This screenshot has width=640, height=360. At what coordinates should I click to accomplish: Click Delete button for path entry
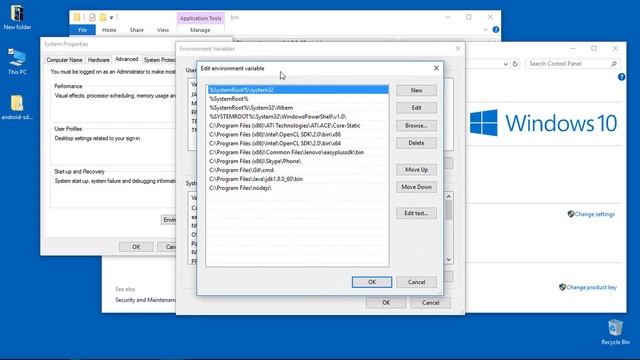click(x=416, y=143)
